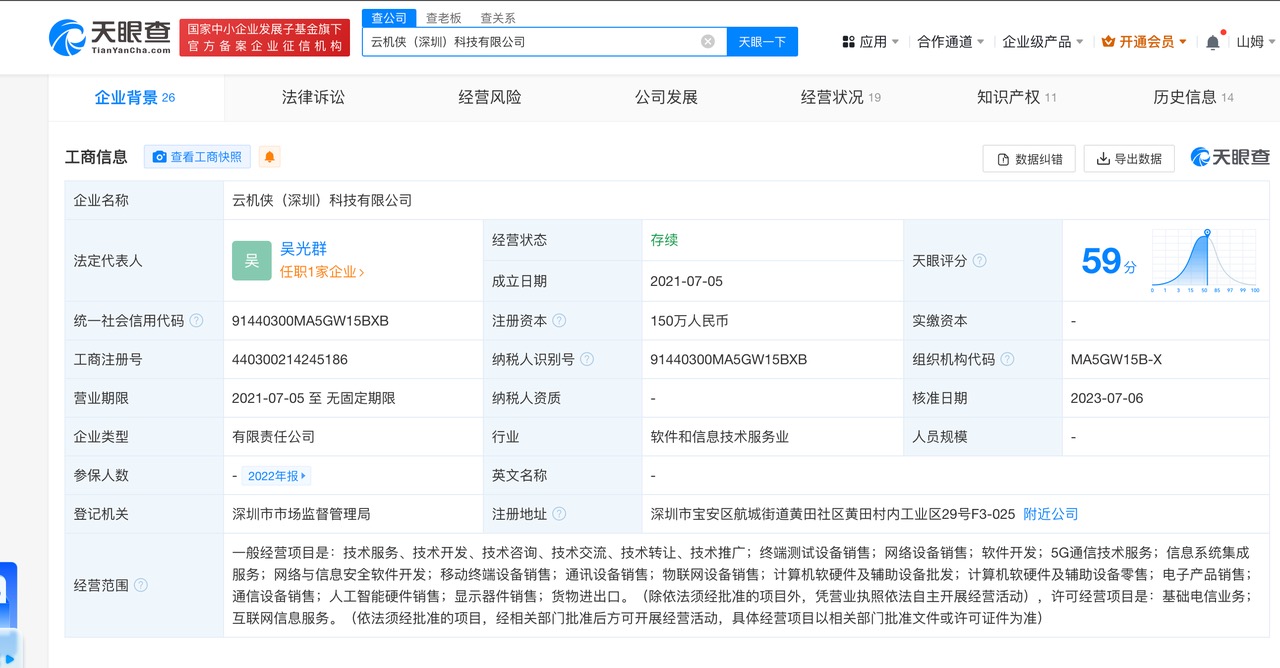Open the 知识产权 tab
The height and width of the screenshot is (668, 1280).
click(1015, 97)
